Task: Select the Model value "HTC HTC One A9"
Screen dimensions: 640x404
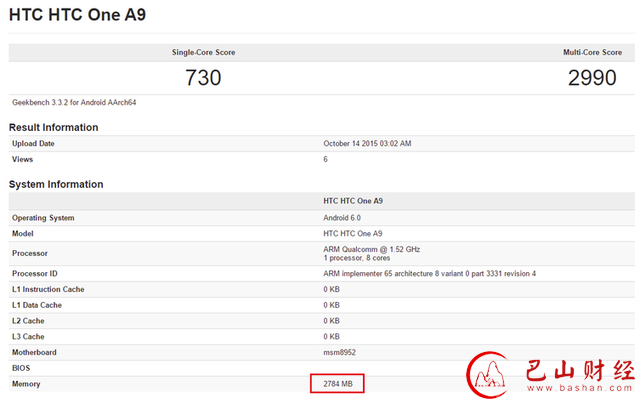Action: (x=353, y=233)
